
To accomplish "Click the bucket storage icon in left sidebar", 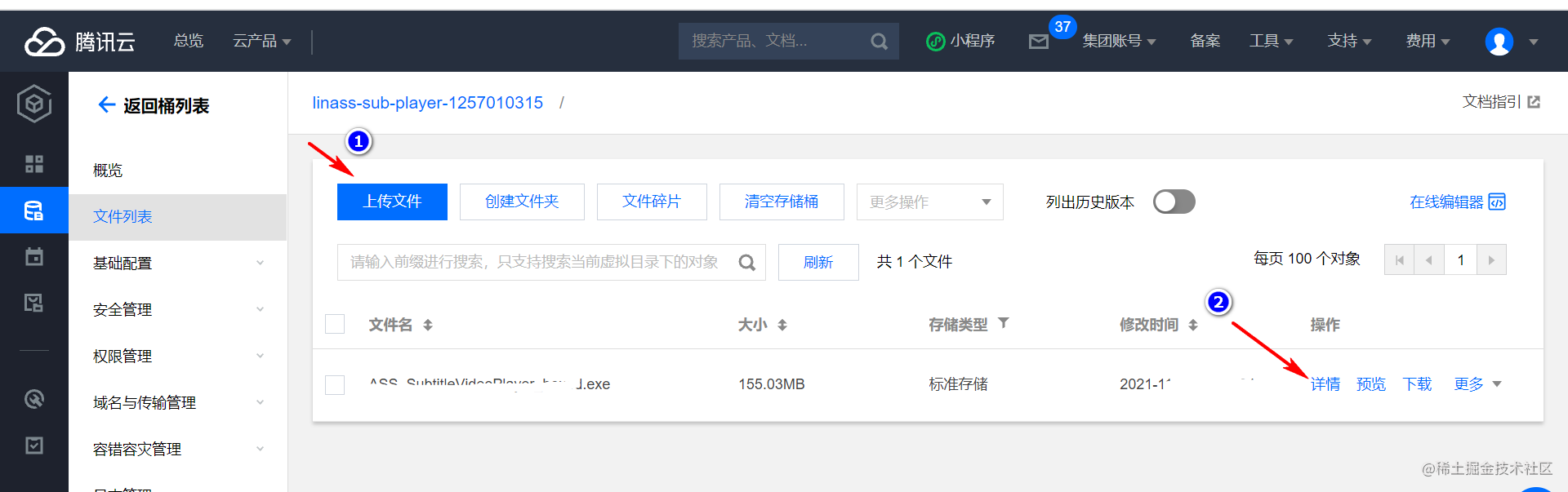I will pyautogui.click(x=34, y=211).
